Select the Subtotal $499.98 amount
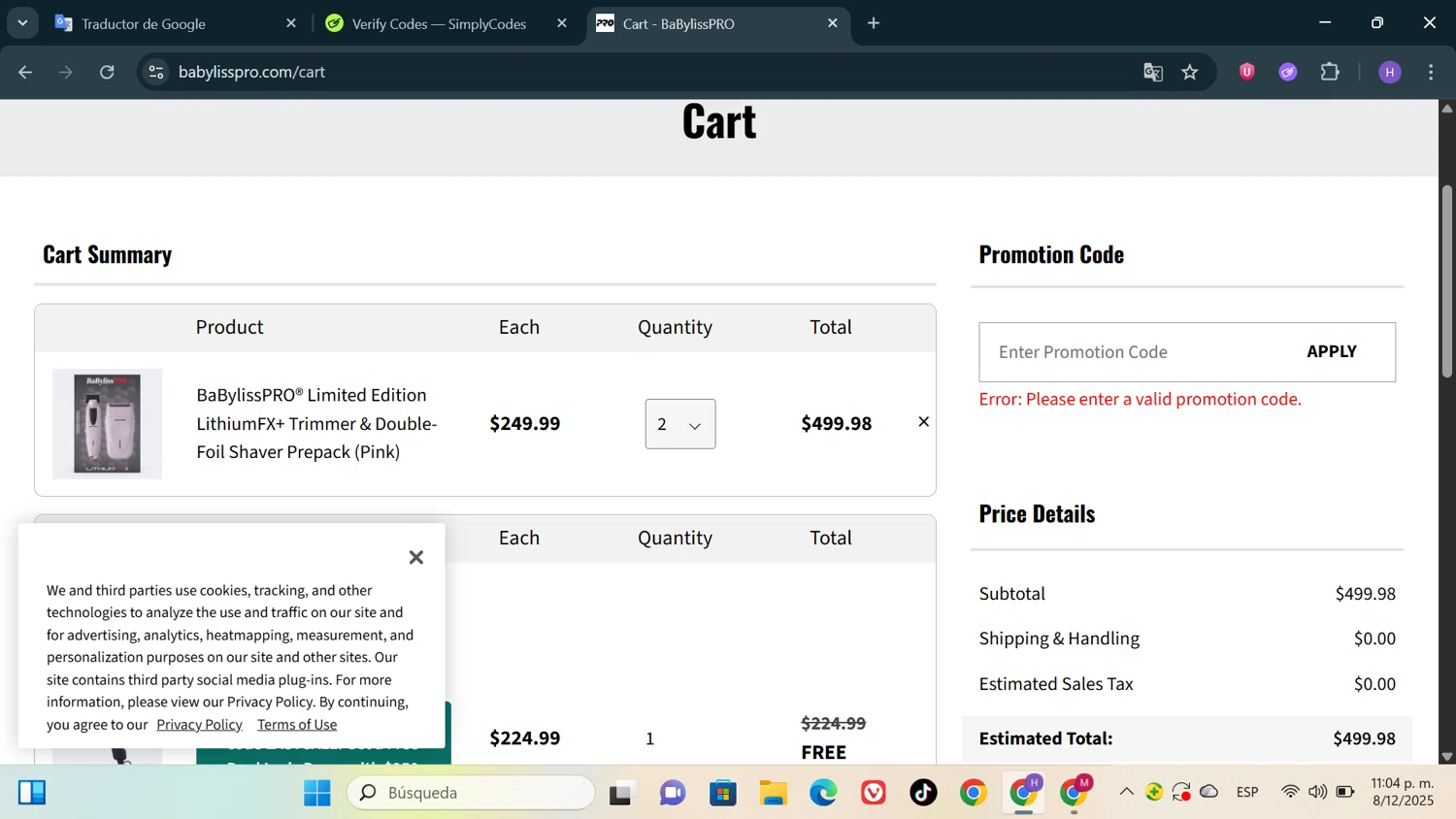This screenshot has width=1456, height=819. (1366, 593)
